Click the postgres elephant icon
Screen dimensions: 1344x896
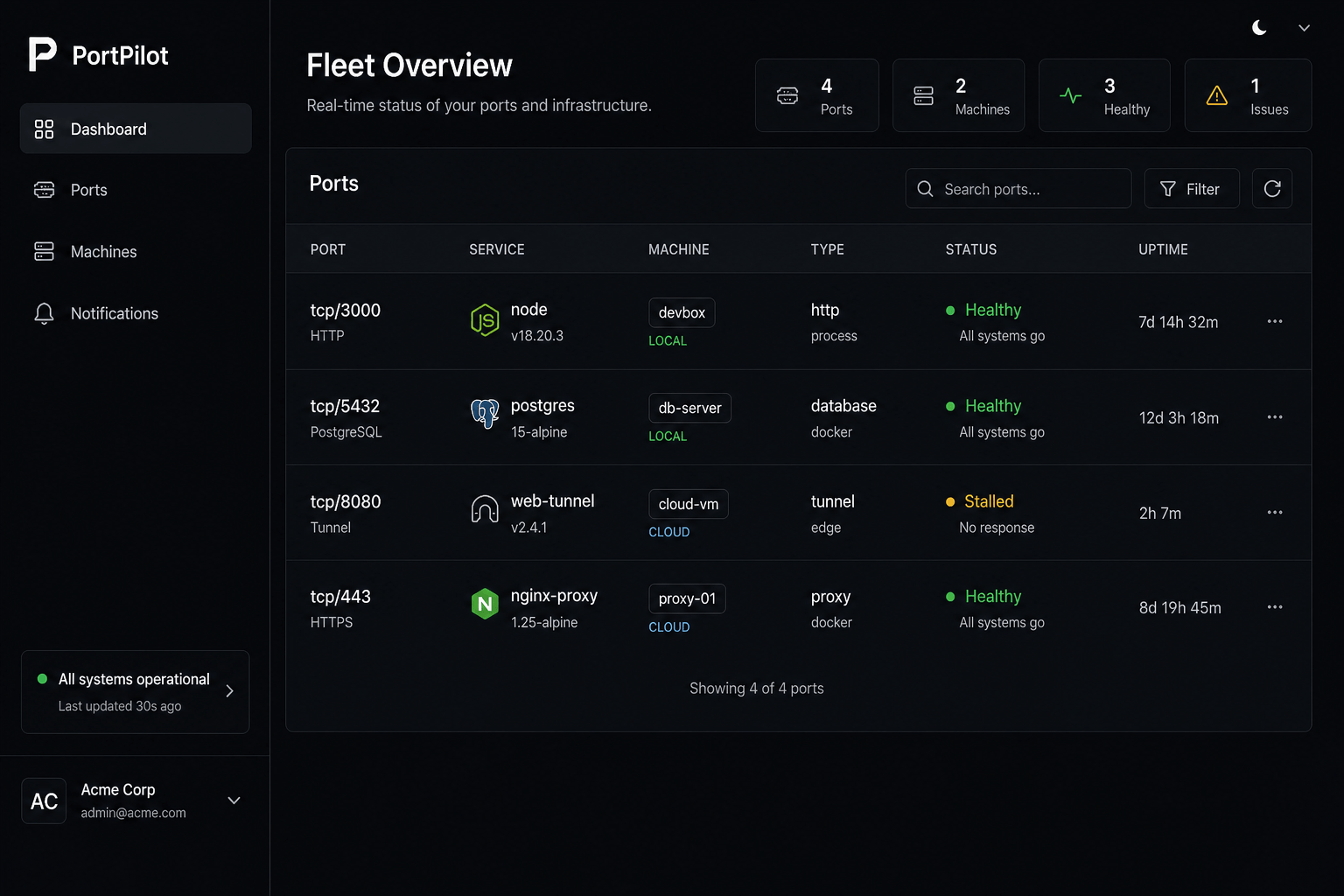(485, 413)
